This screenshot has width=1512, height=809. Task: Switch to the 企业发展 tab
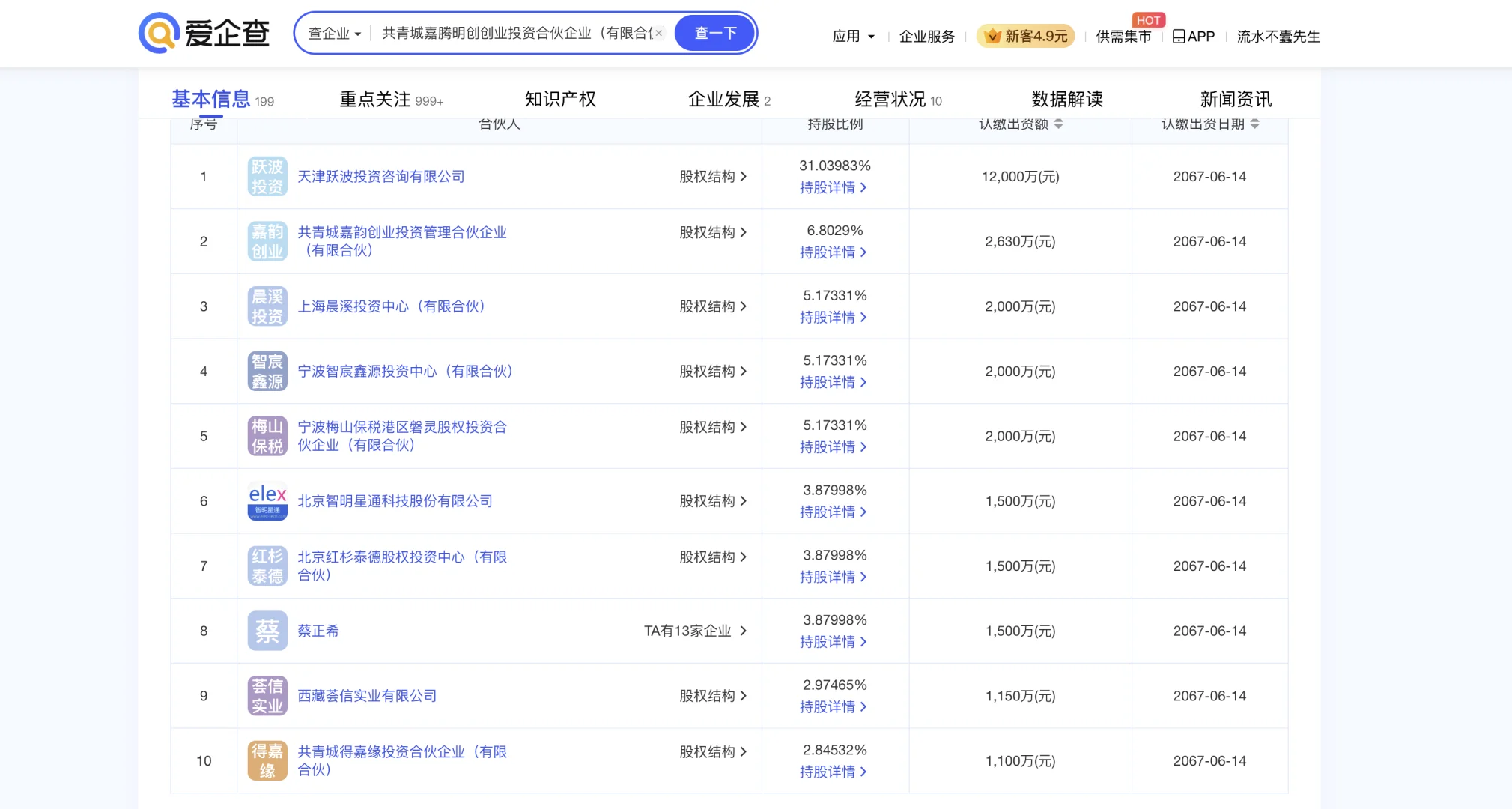pyautogui.click(x=729, y=99)
